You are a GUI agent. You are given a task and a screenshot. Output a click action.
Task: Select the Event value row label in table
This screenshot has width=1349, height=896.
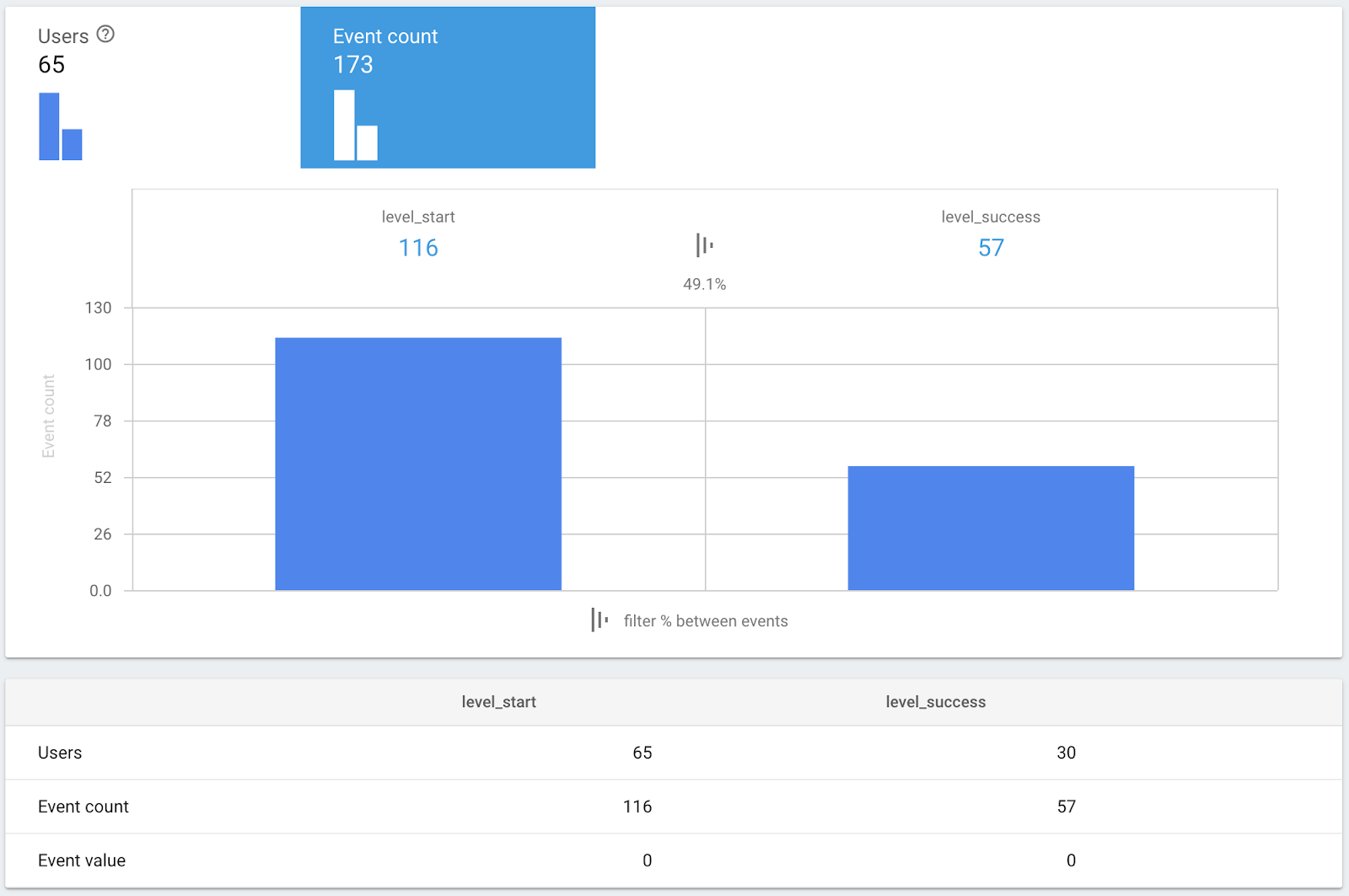pos(82,861)
